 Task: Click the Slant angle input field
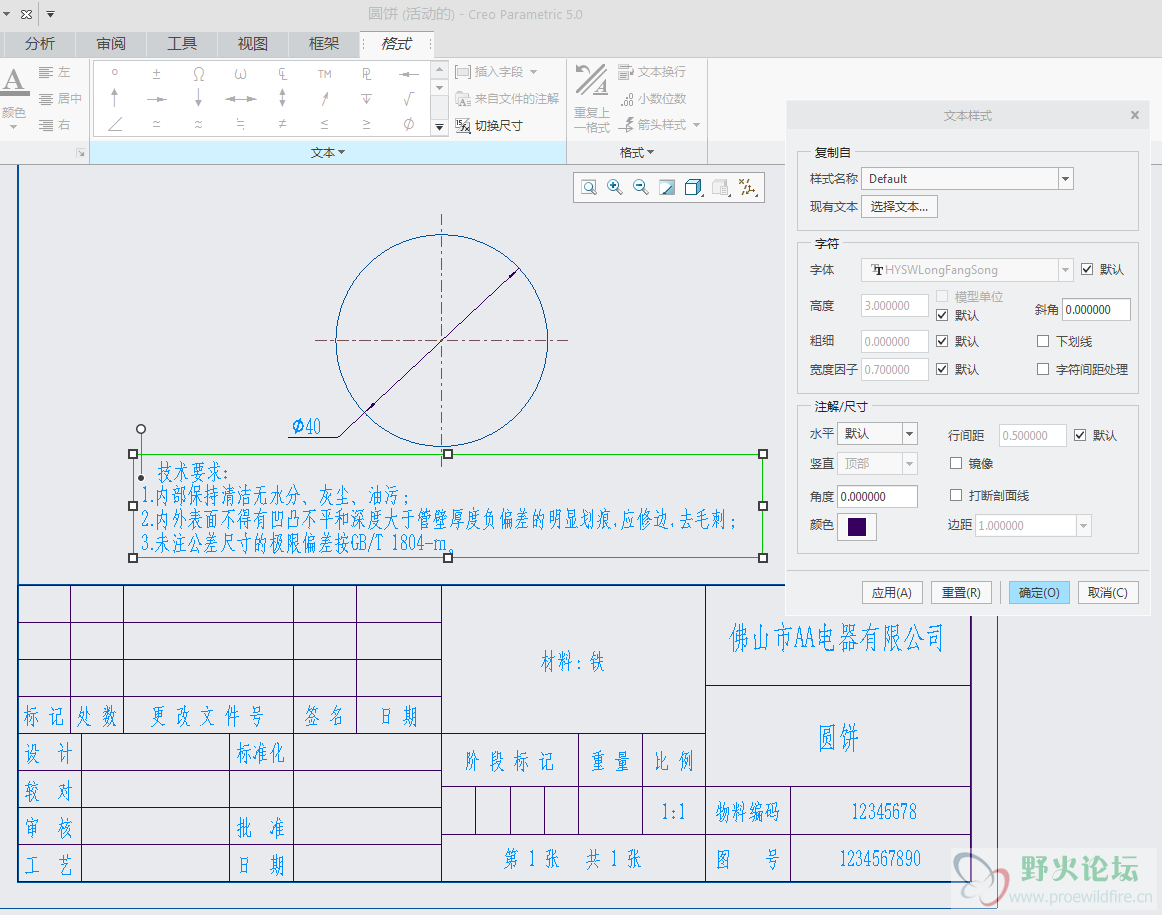[x=1096, y=310]
